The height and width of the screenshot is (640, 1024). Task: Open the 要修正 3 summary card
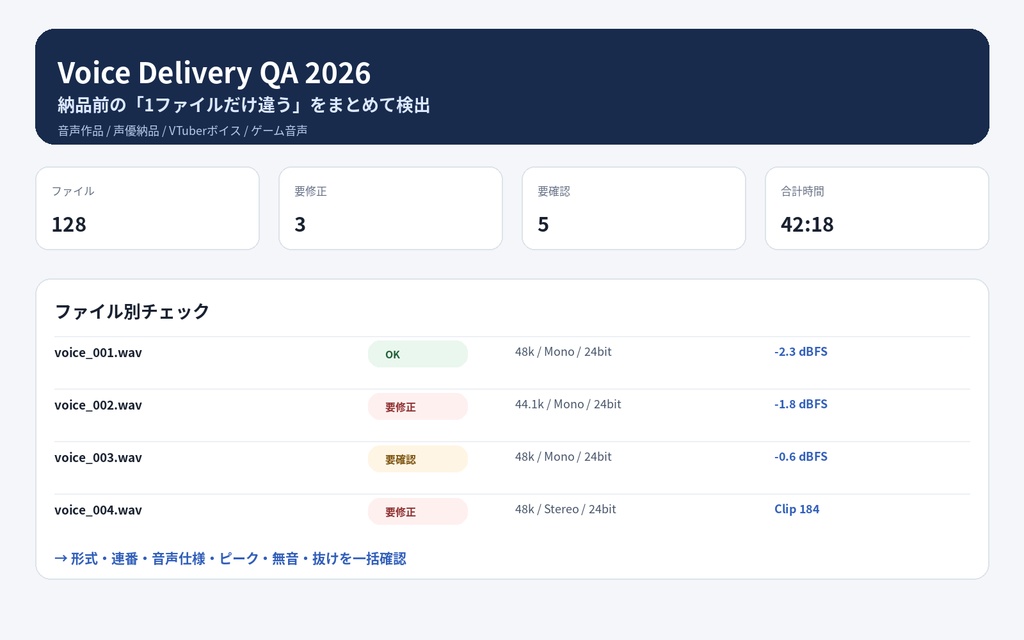tap(391, 208)
